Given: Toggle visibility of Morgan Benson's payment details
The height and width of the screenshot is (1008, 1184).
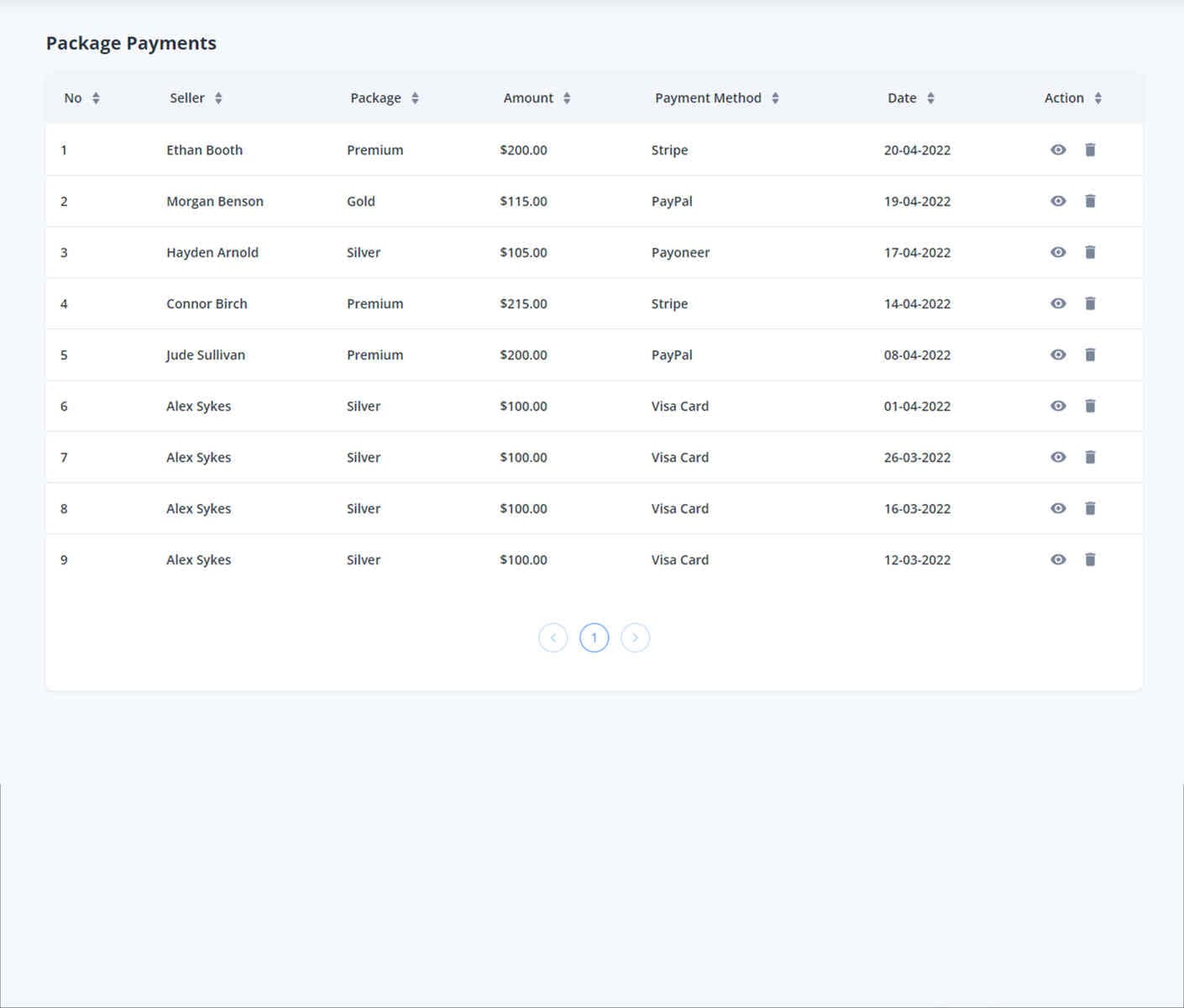Looking at the screenshot, I should pyautogui.click(x=1058, y=201).
